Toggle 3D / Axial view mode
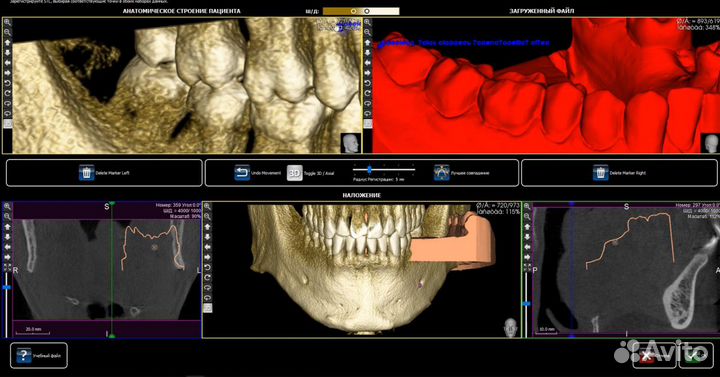 coord(311,173)
